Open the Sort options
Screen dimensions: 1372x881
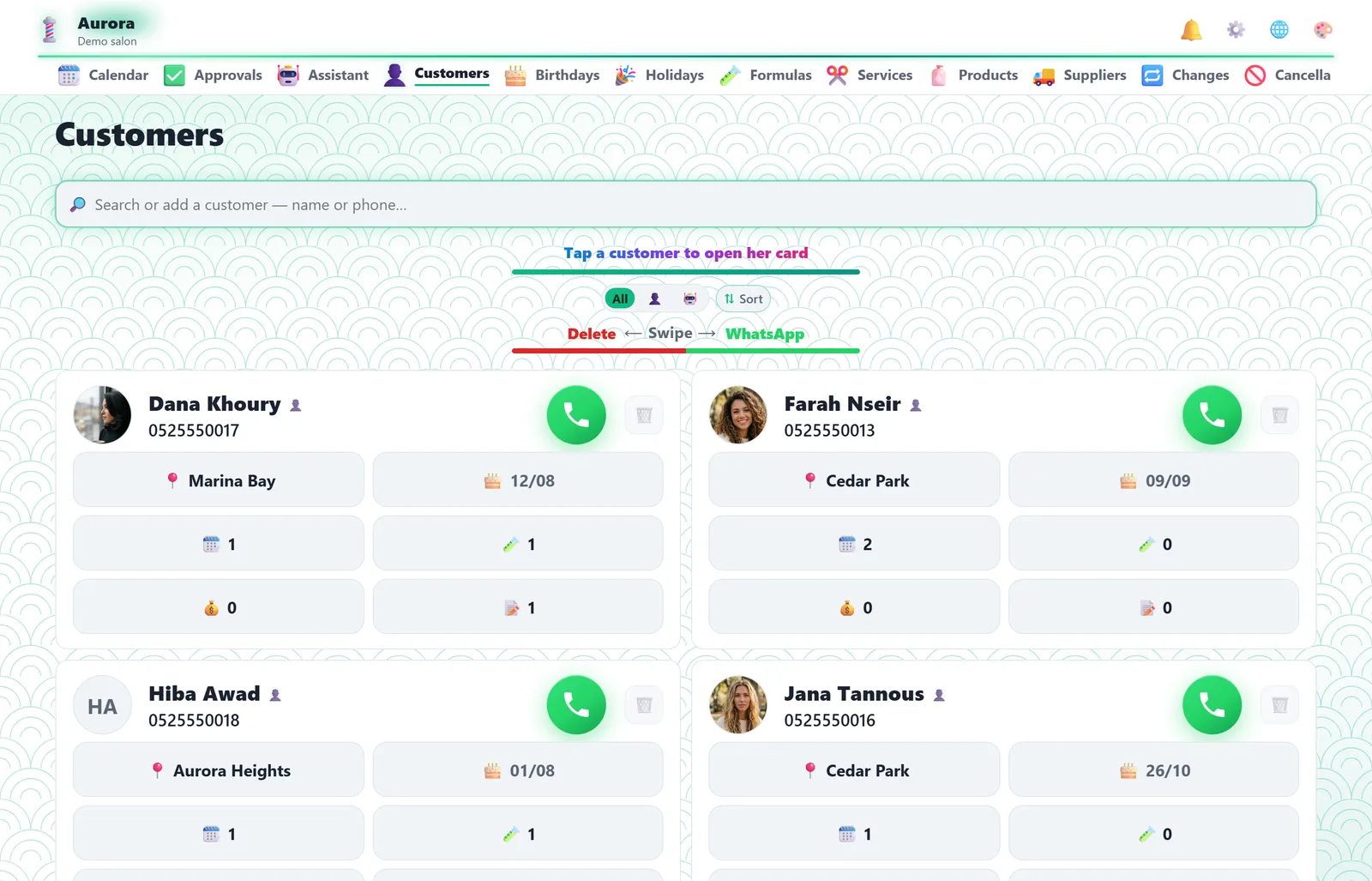[743, 299]
